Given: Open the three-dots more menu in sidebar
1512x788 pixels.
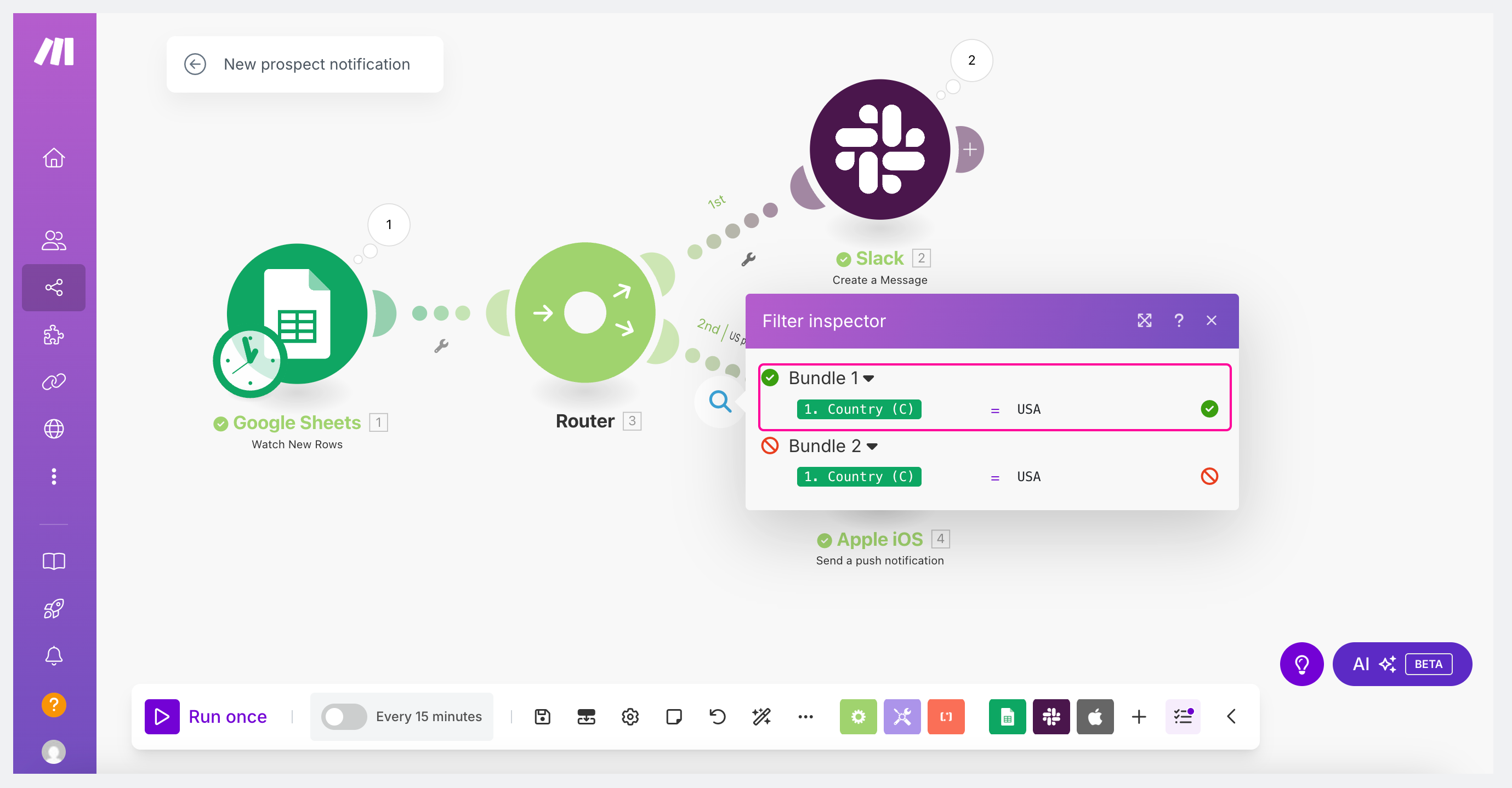Looking at the screenshot, I should pyautogui.click(x=53, y=476).
